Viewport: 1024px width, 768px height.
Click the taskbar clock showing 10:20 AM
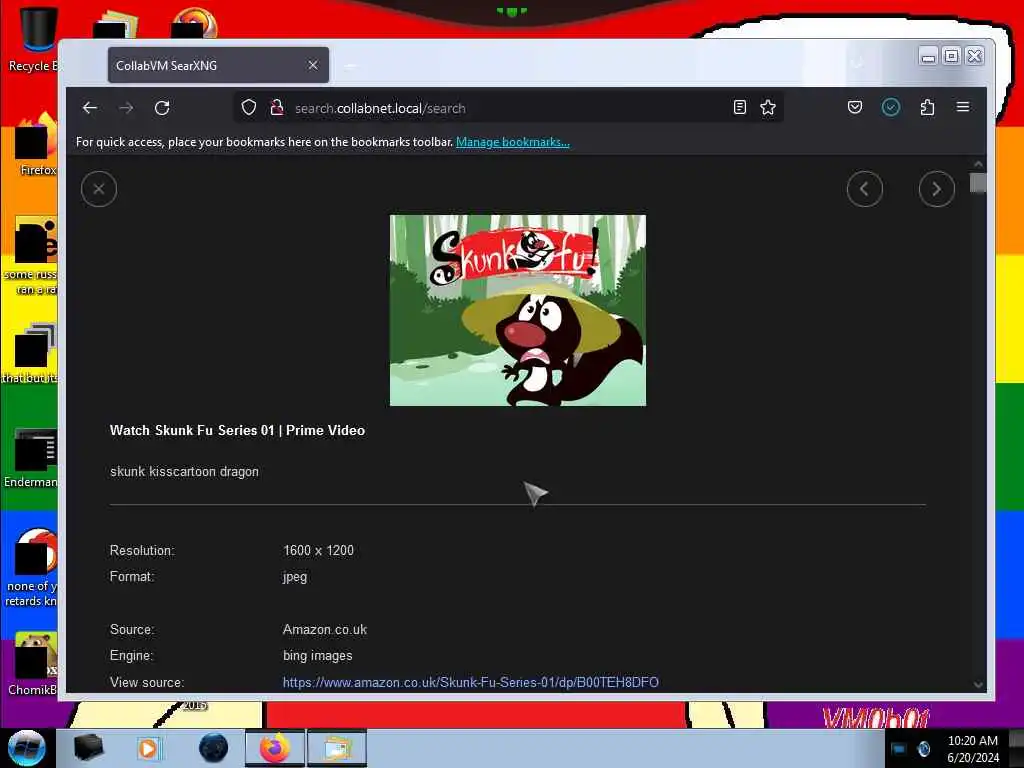click(x=972, y=748)
